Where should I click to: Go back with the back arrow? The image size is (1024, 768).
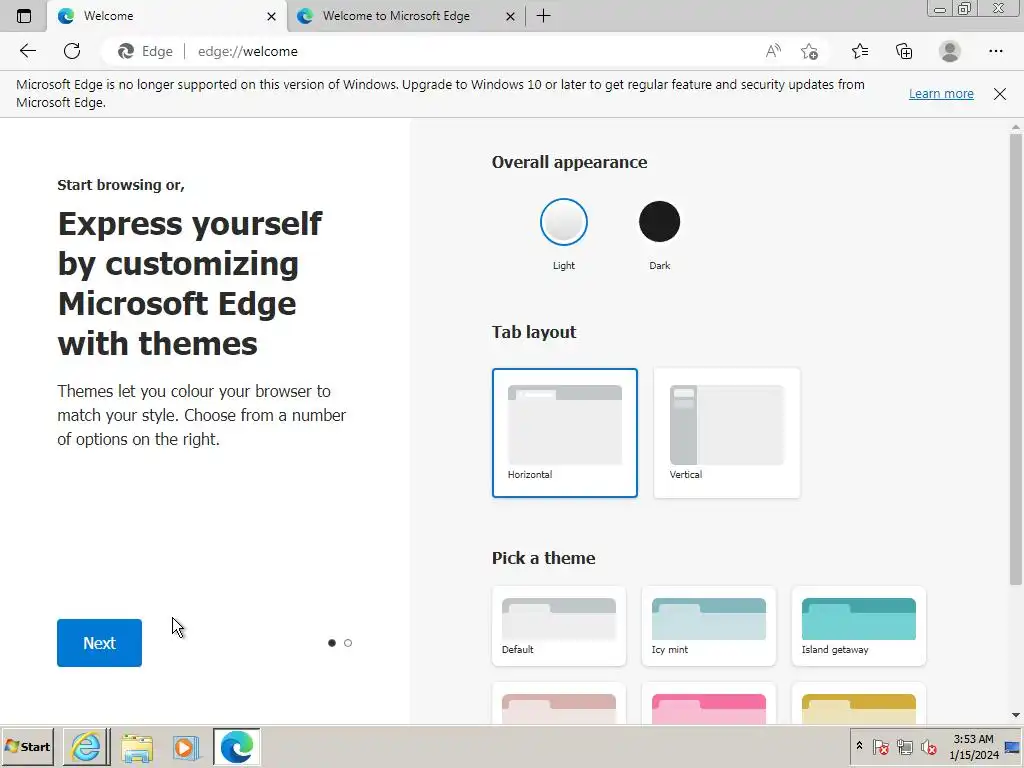27,51
